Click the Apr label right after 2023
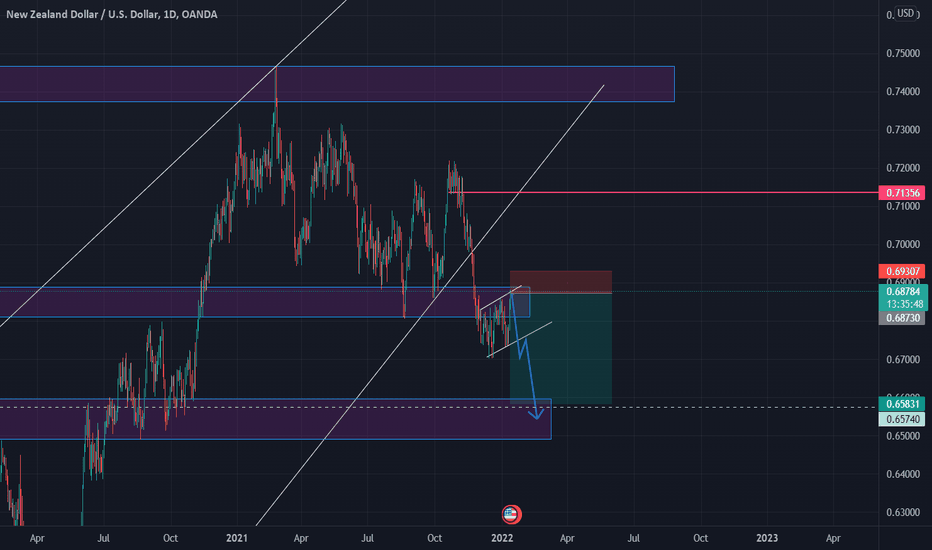The width and height of the screenshot is (932, 550). coord(833,538)
